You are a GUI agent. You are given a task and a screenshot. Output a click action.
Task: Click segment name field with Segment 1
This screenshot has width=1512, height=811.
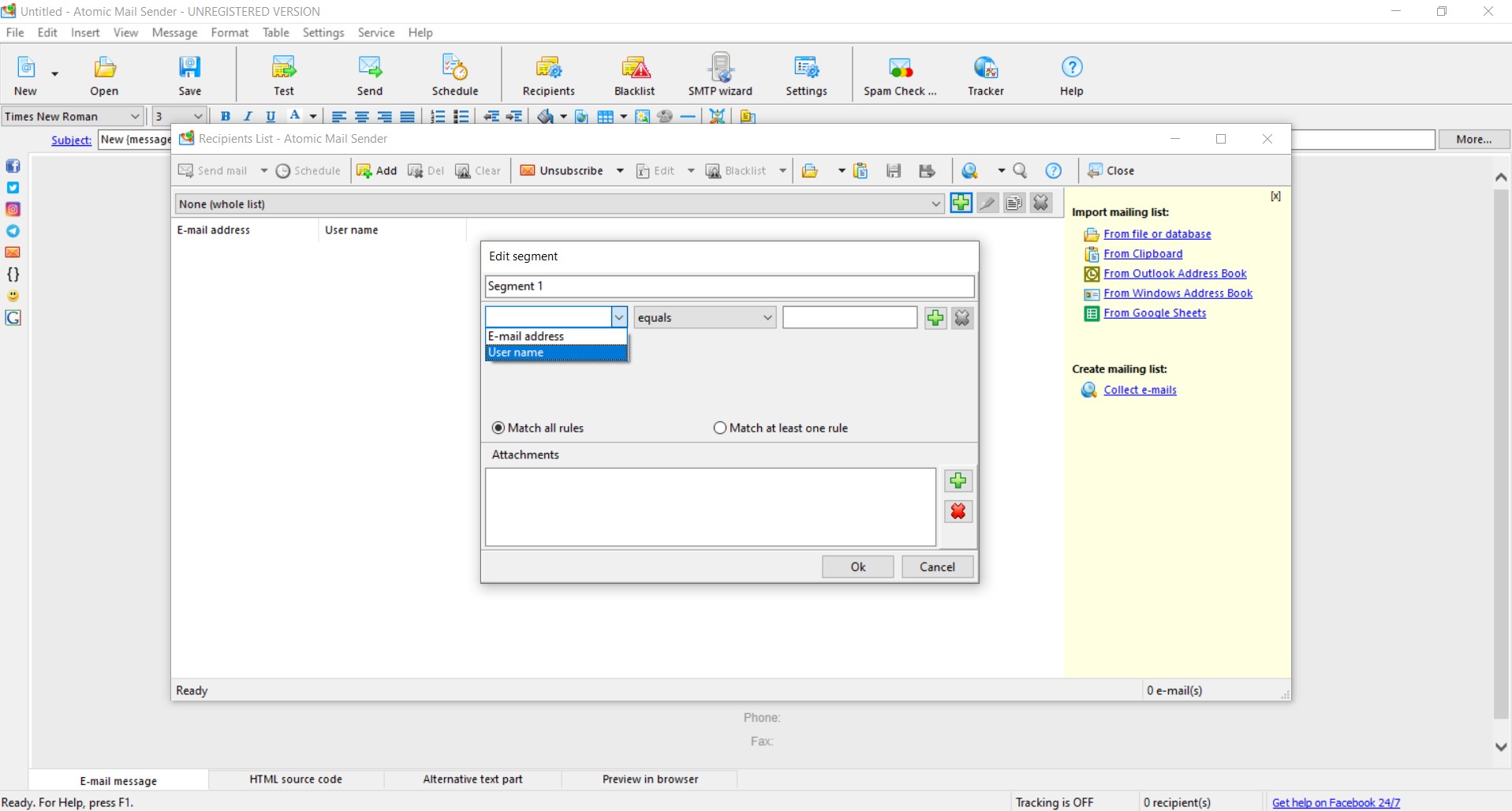(730, 286)
